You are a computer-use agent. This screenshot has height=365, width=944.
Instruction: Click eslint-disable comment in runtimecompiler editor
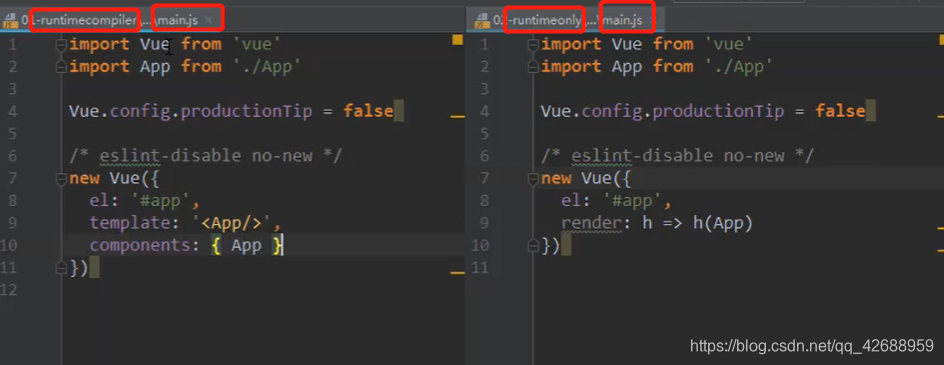click(x=205, y=157)
